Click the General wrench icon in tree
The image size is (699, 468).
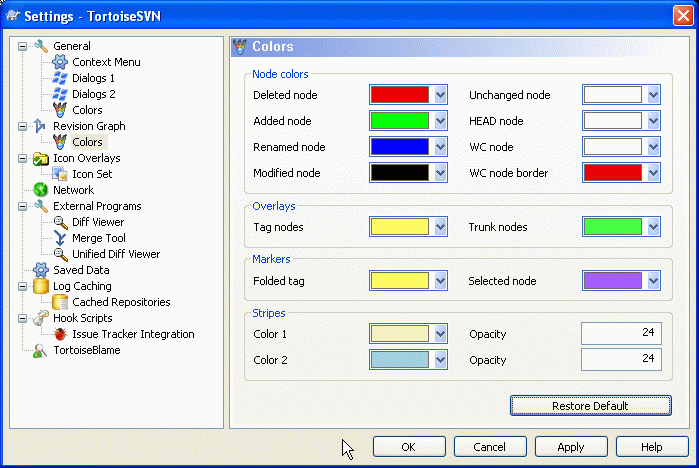pyautogui.click(x=41, y=46)
